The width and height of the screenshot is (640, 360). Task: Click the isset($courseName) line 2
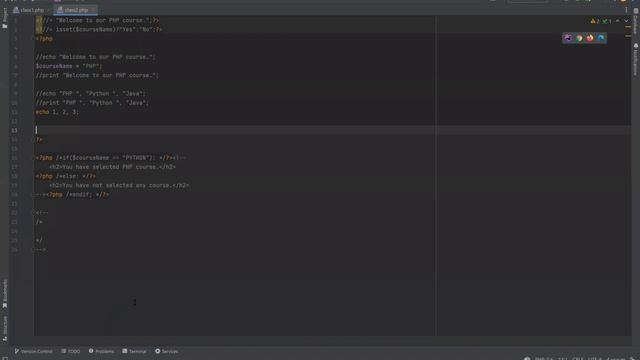click(99, 29)
